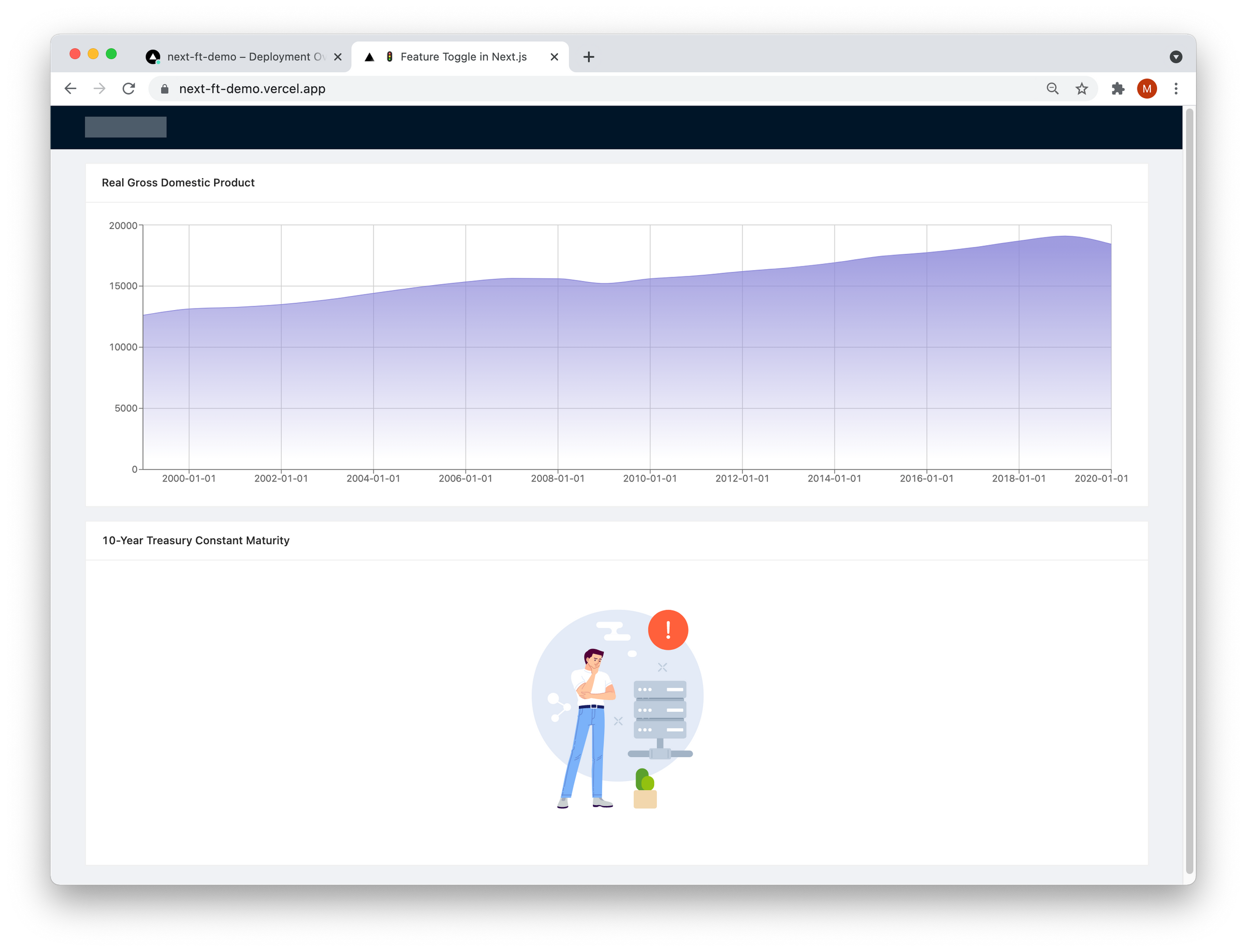Click the 2000-01-01 x-axis label
This screenshot has width=1247, height=952.
[x=189, y=479]
